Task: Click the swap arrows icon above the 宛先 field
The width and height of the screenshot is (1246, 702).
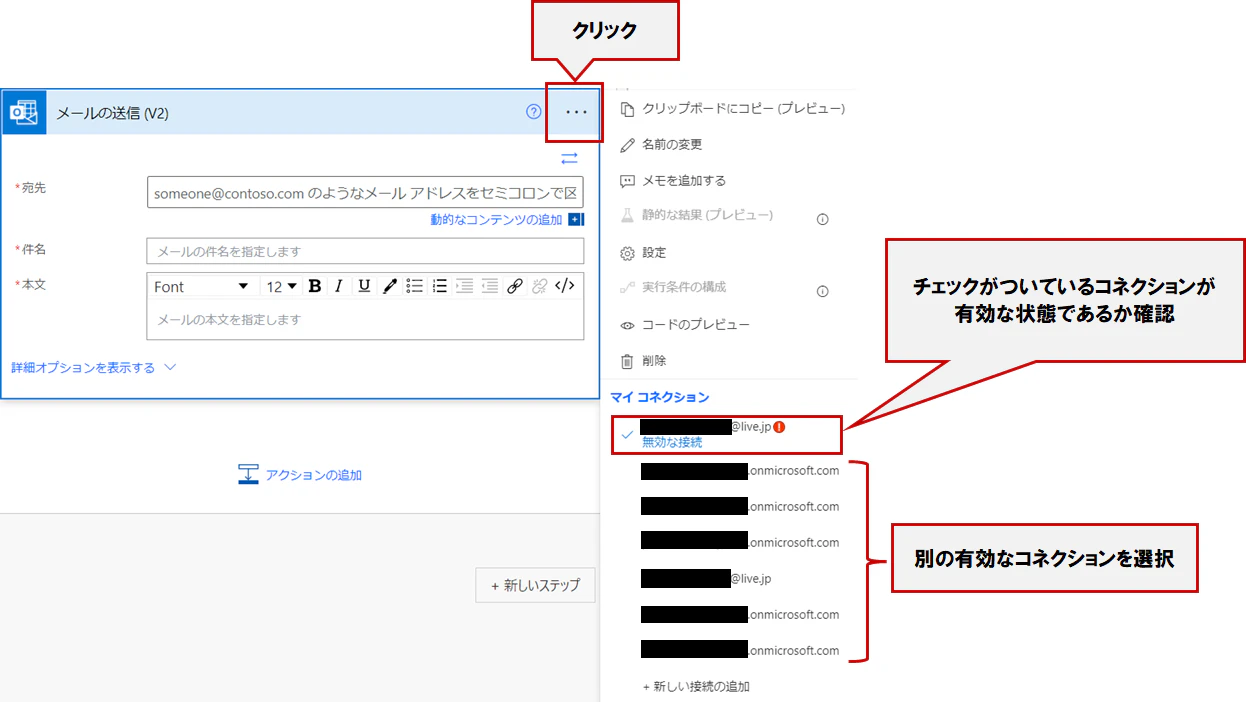Action: click(x=569, y=158)
